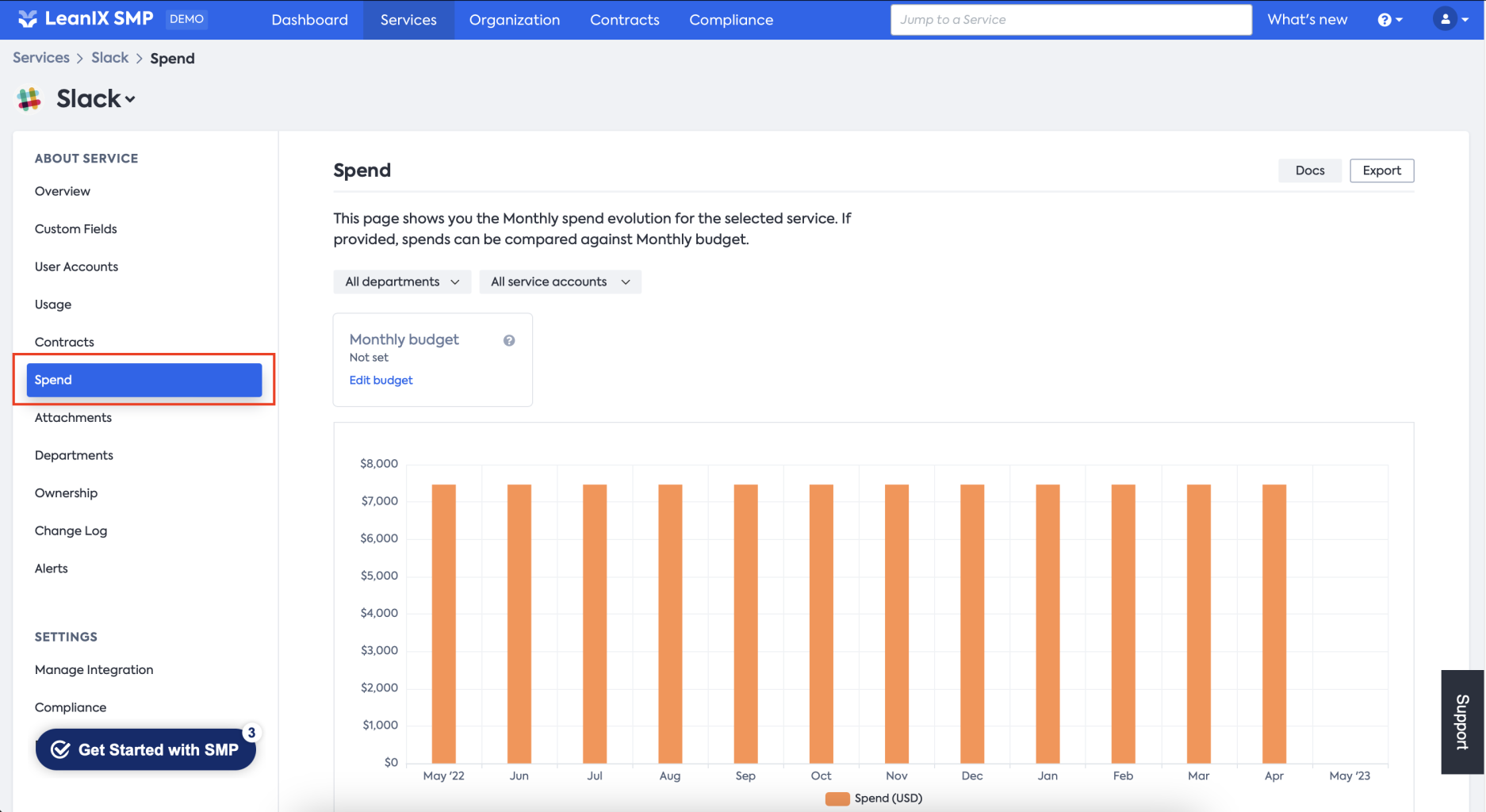Screen dimensions: 1486x812
Task: Open Usage in the sidebar
Action: pyautogui.click(x=53, y=304)
